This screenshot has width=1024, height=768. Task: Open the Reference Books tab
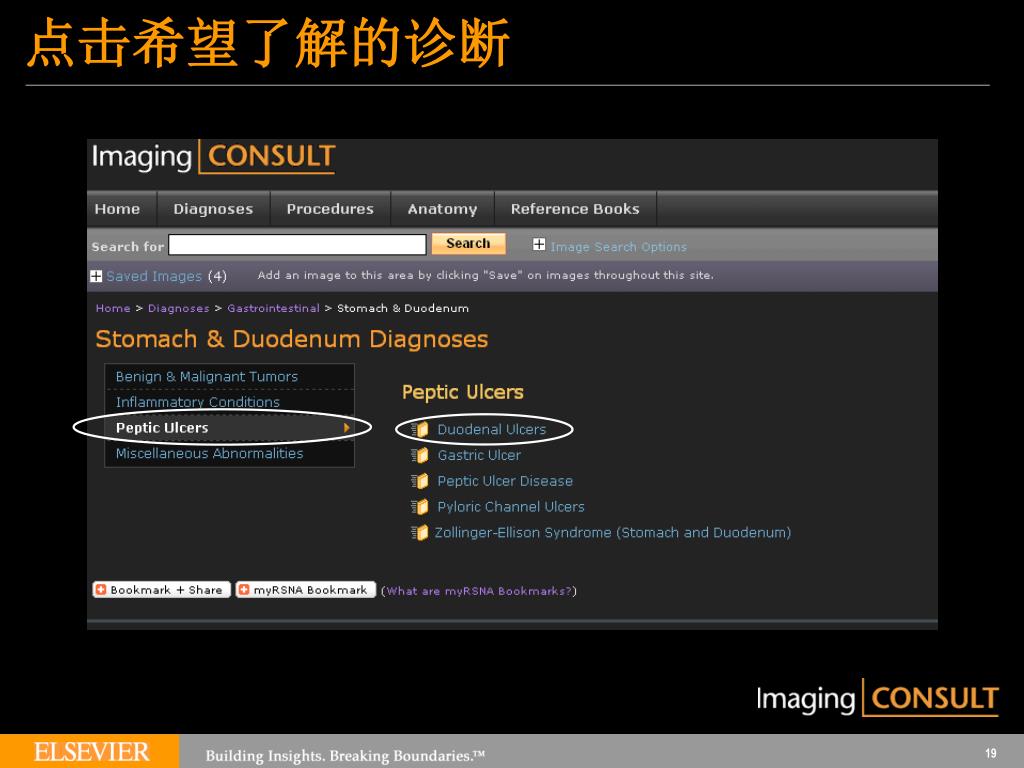point(575,209)
